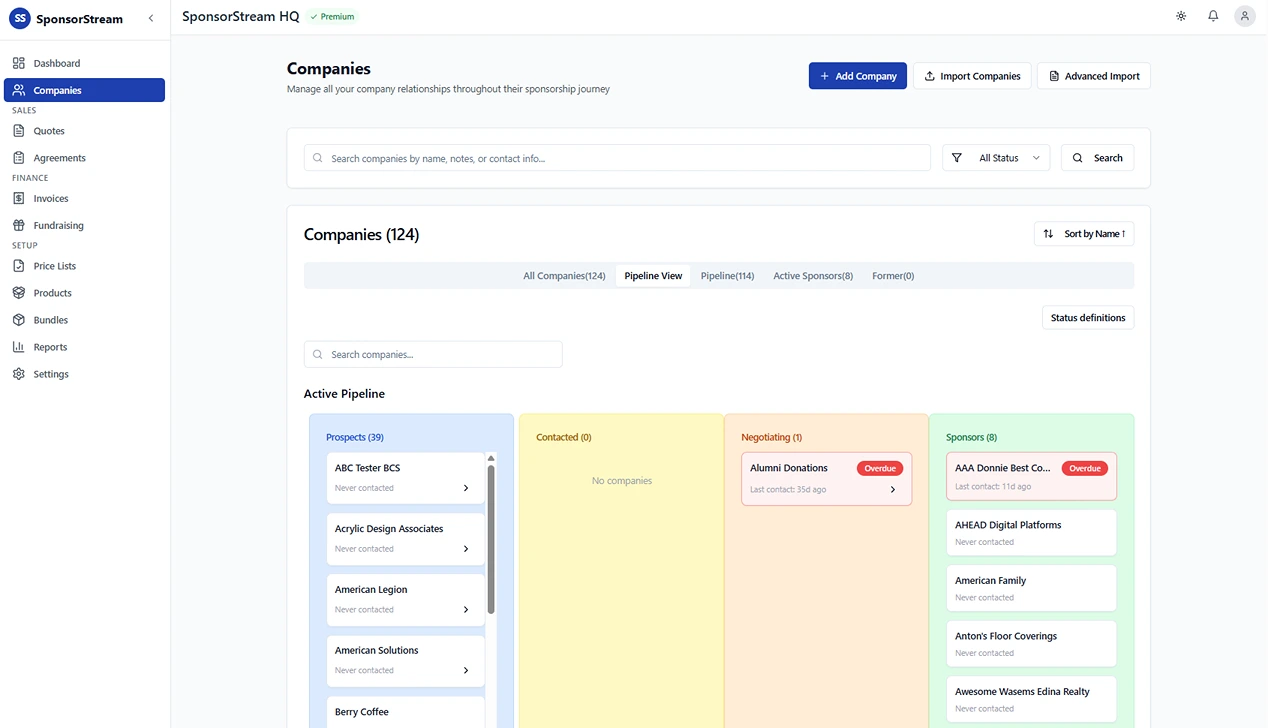Open the Alumni Donations card arrow
Screen dimensions: 1268x728
click(x=893, y=490)
